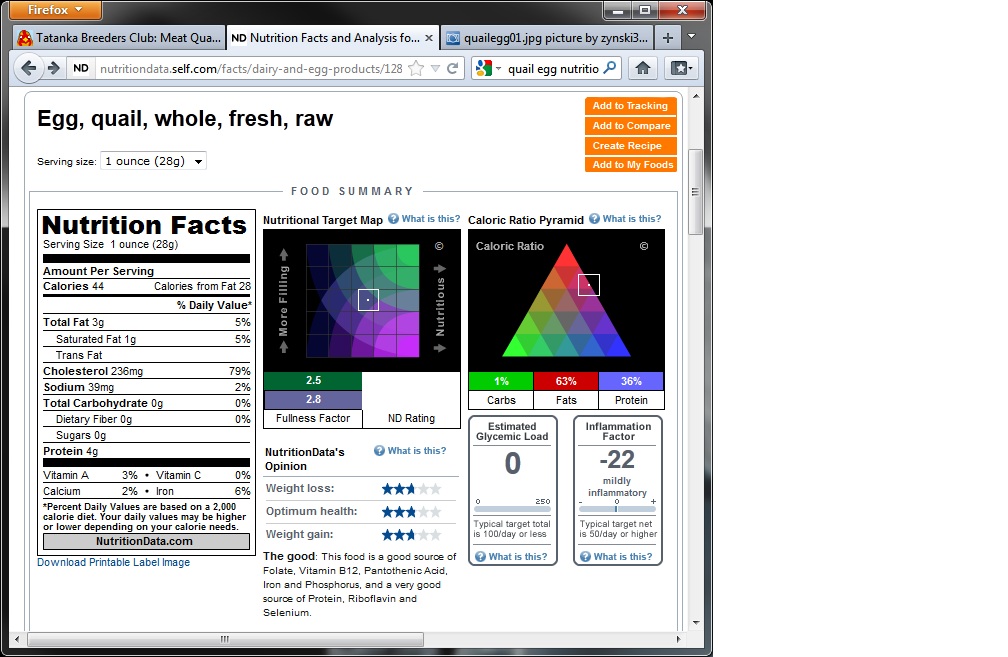Click the purple 2.8 ND Rating bar
Viewport: 1008px width, 657px height.
313,399
